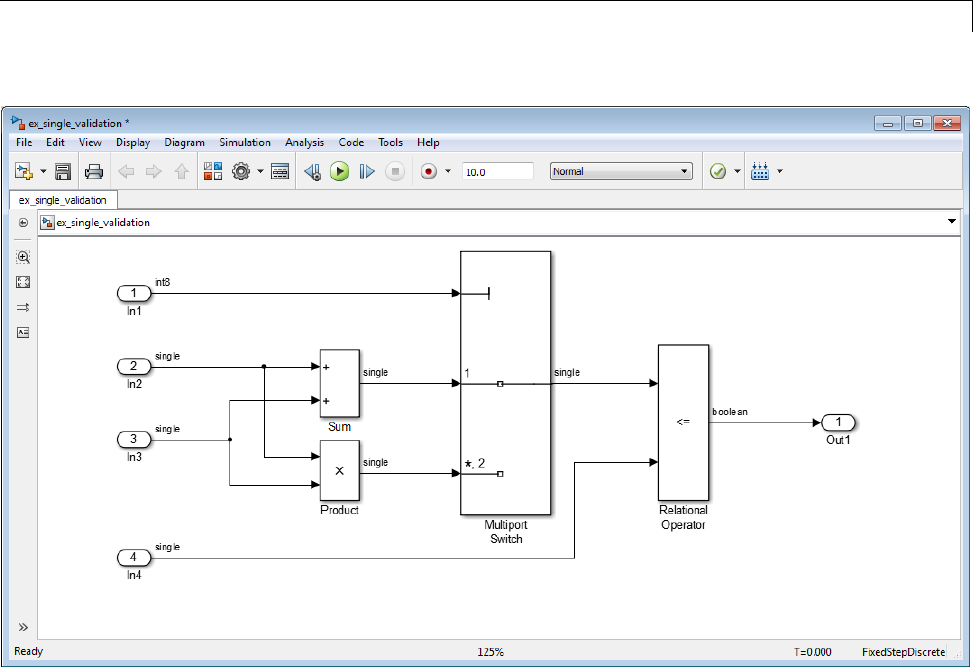
Task: Click the Step Back button
Action: click(312, 171)
